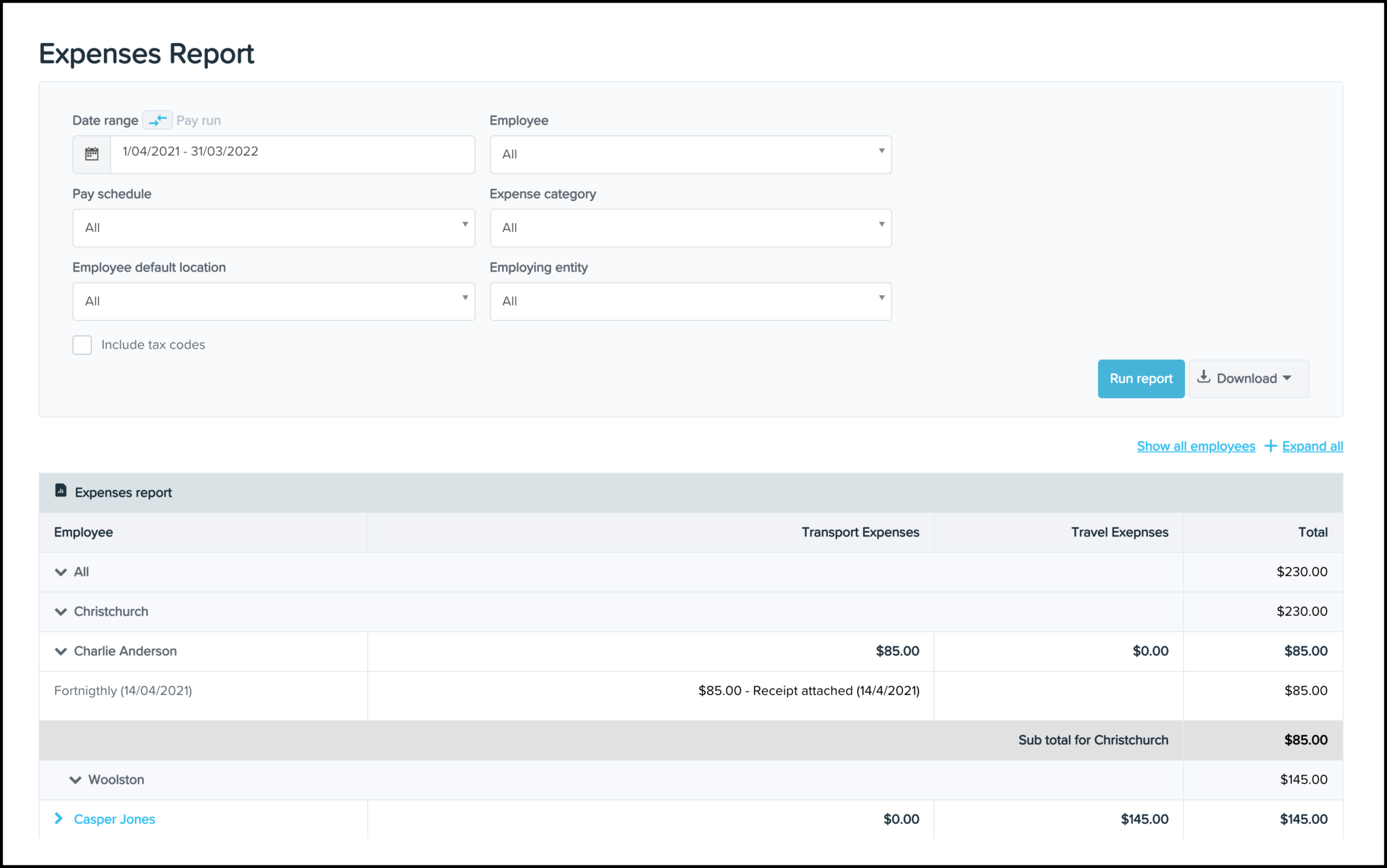Collapse the All row chevron
The width and height of the screenshot is (1387, 868).
[61, 572]
